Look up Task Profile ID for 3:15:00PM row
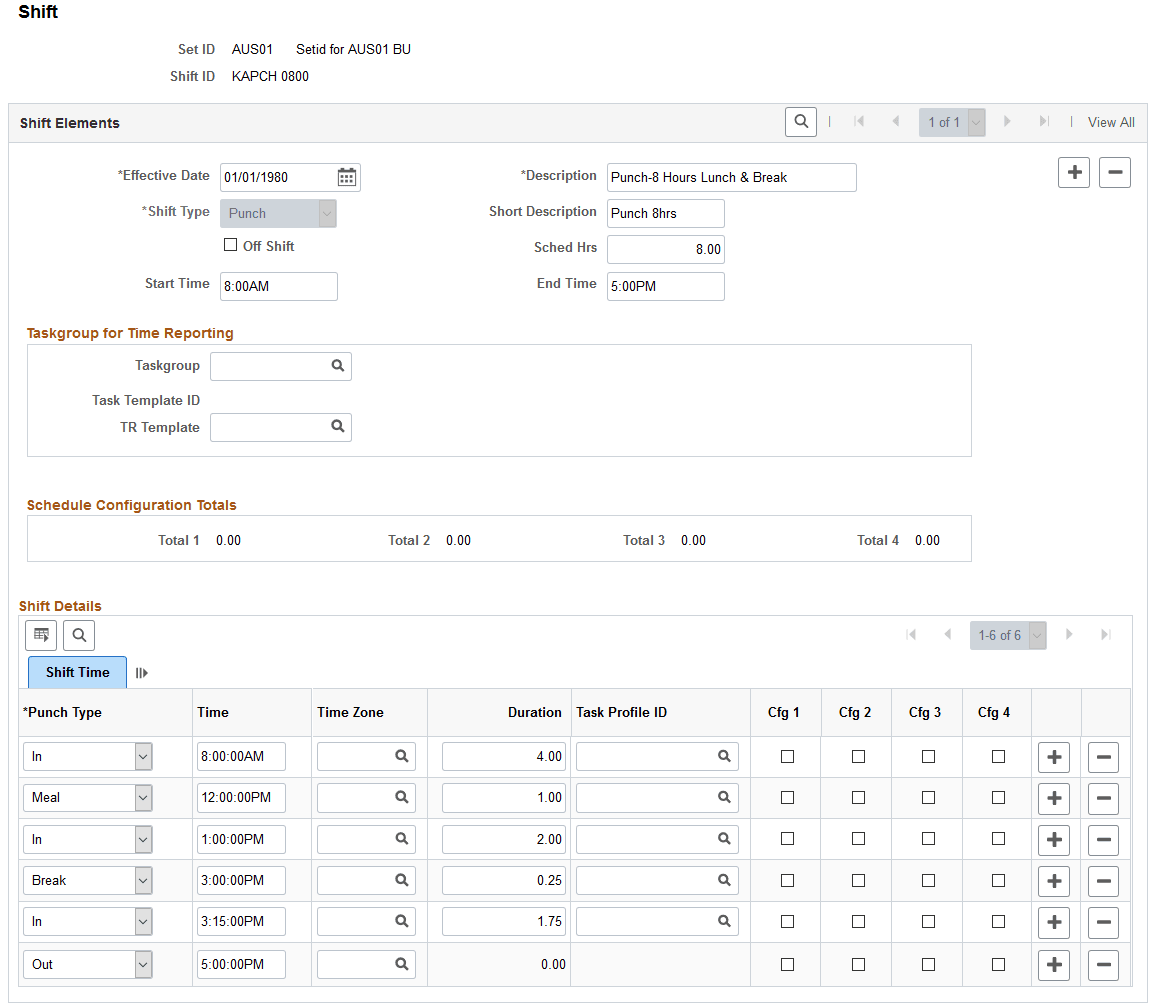Screen dimensions: 1154x1008 724,921
